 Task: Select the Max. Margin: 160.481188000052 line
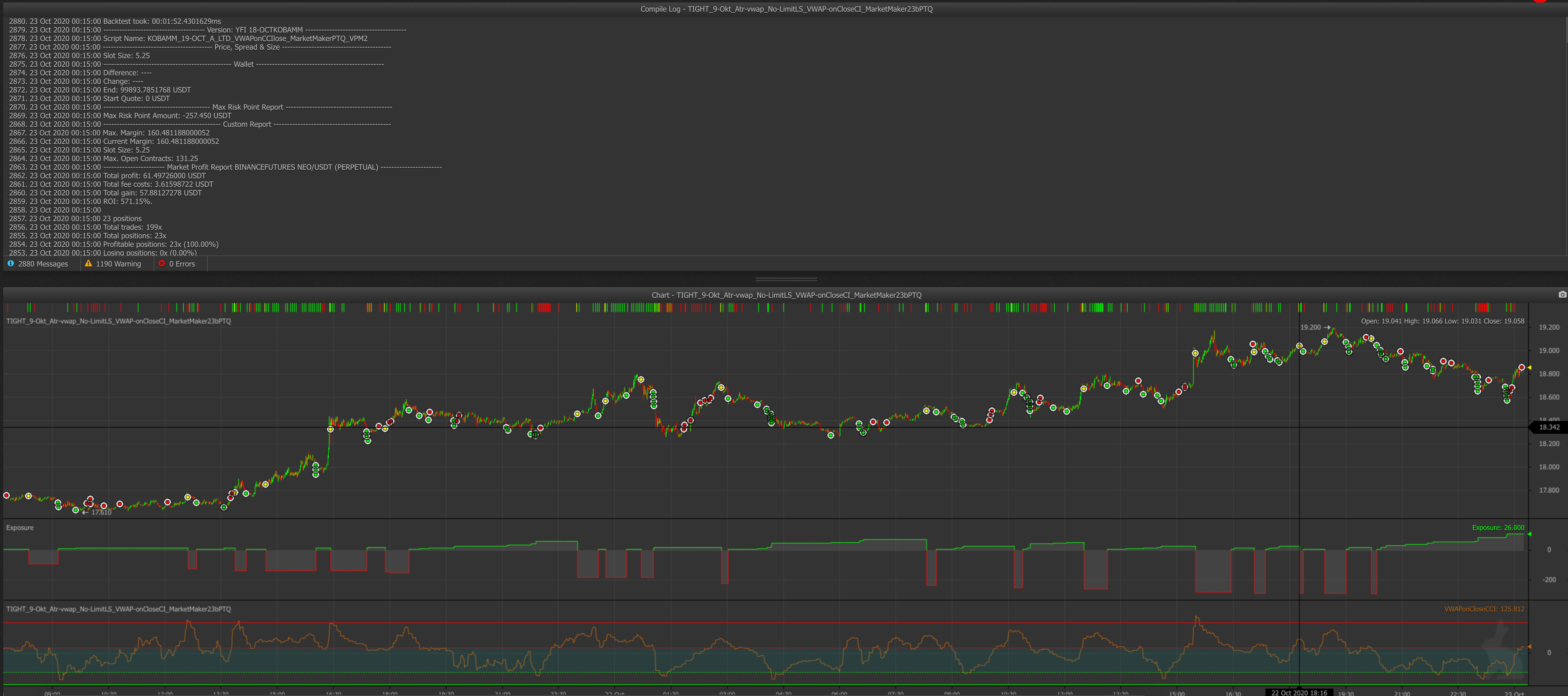click(109, 133)
